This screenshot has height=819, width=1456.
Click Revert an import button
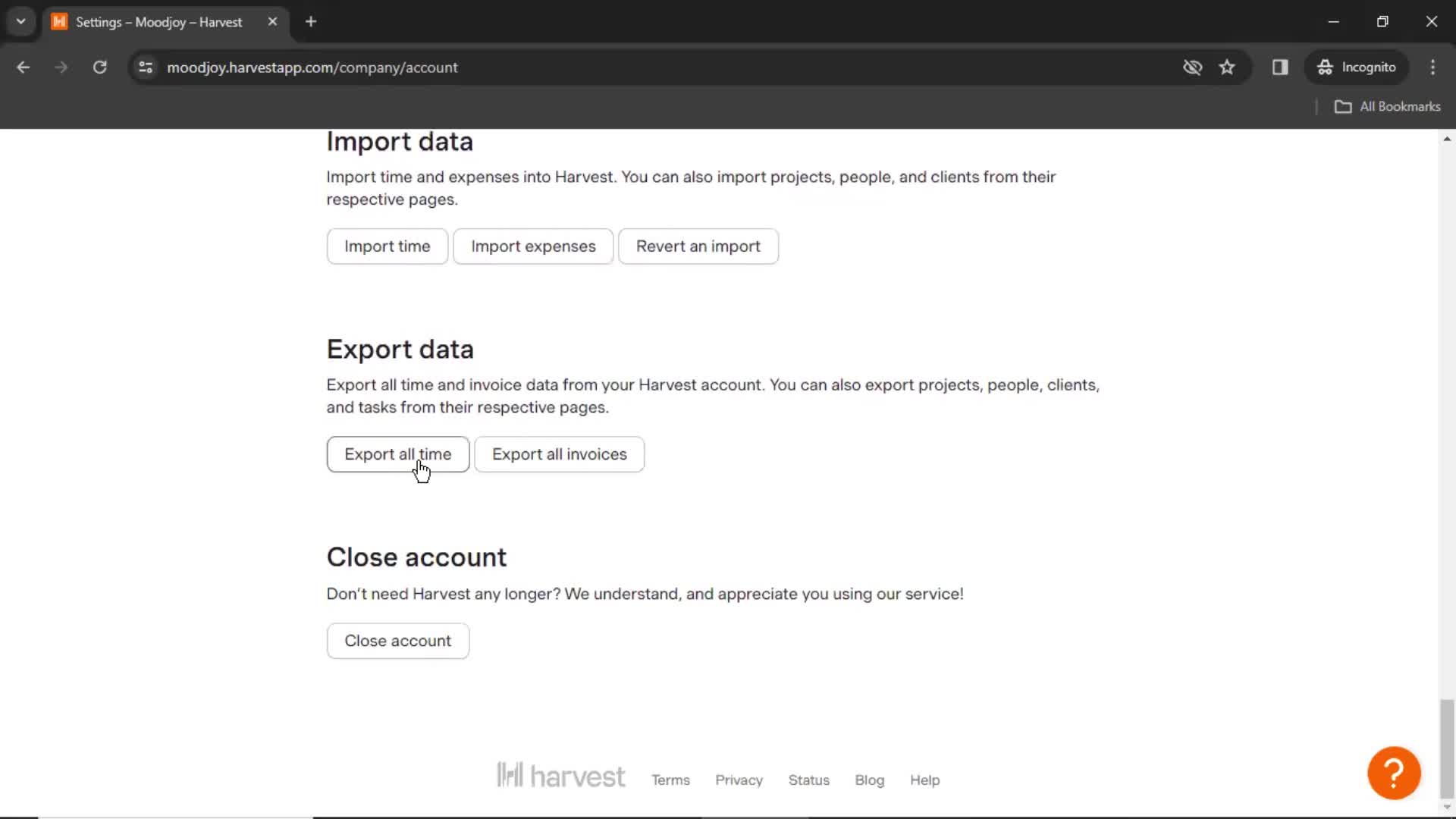click(698, 246)
